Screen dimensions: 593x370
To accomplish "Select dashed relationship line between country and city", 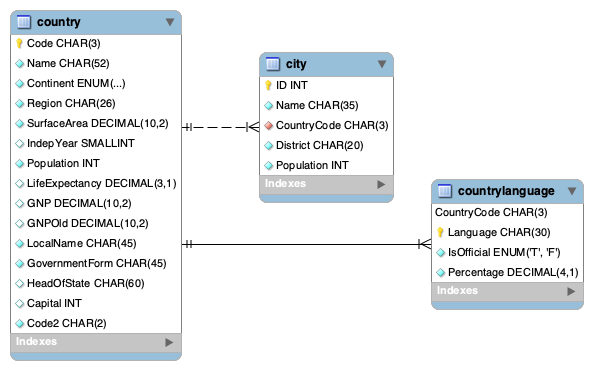I will tap(220, 127).
